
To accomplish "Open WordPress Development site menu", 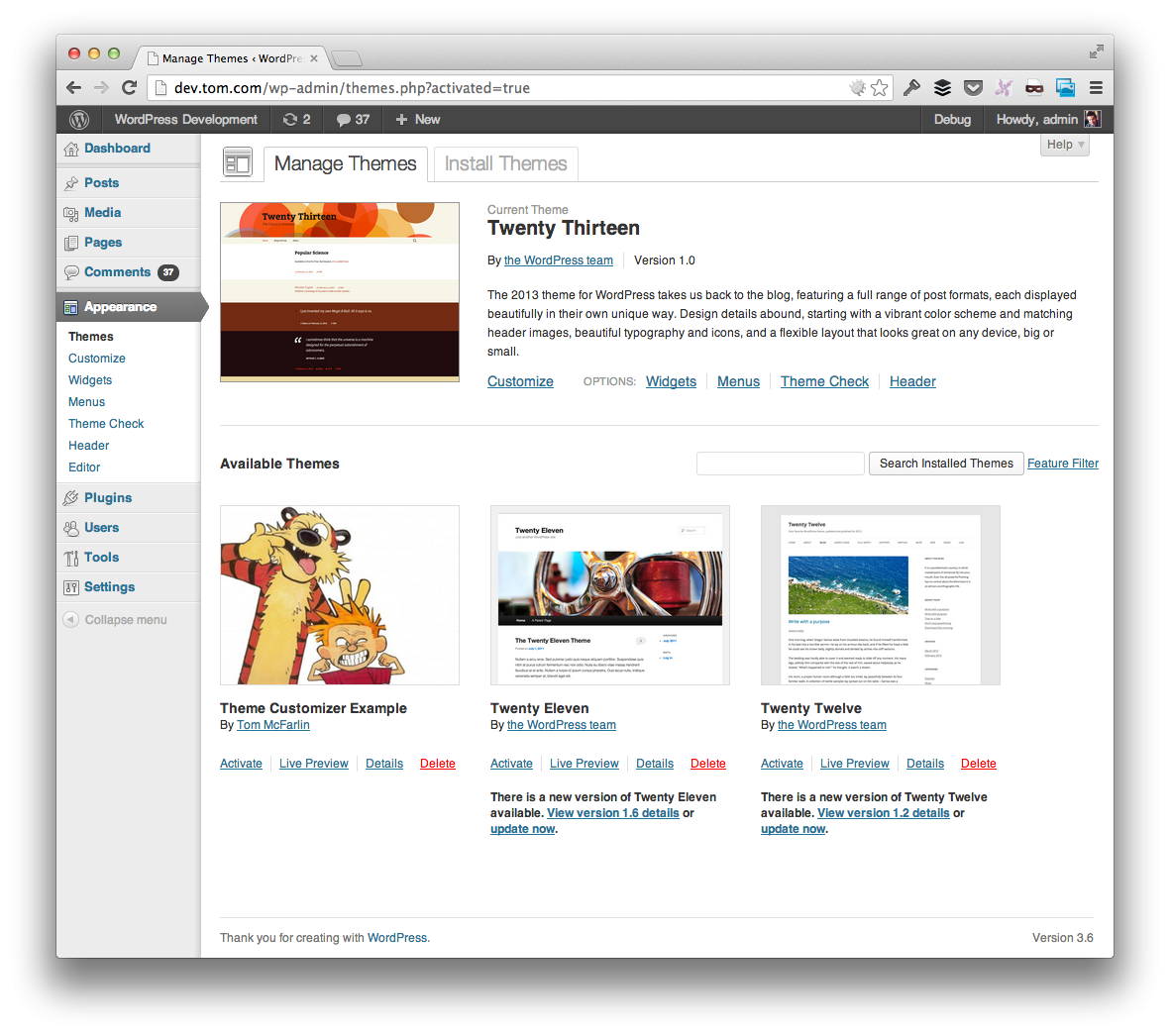I will pyautogui.click(x=186, y=119).
